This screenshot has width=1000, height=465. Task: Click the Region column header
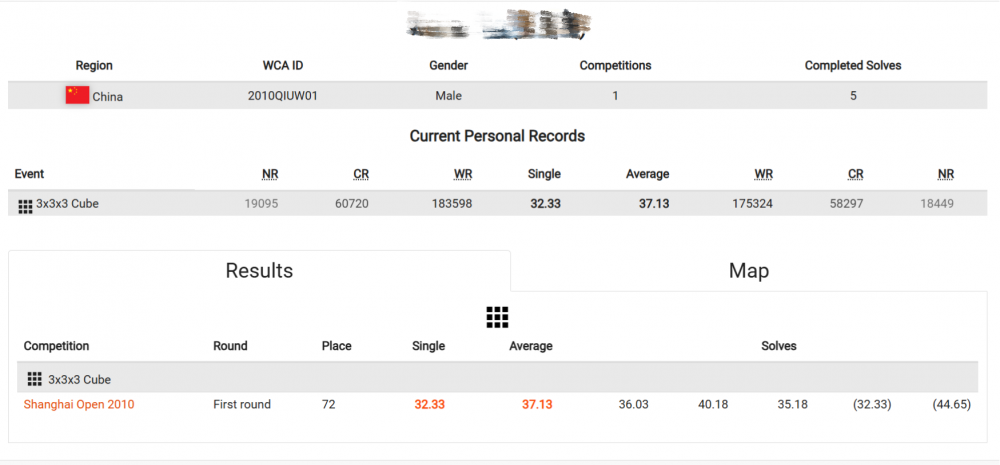click(x=94, y=66)
